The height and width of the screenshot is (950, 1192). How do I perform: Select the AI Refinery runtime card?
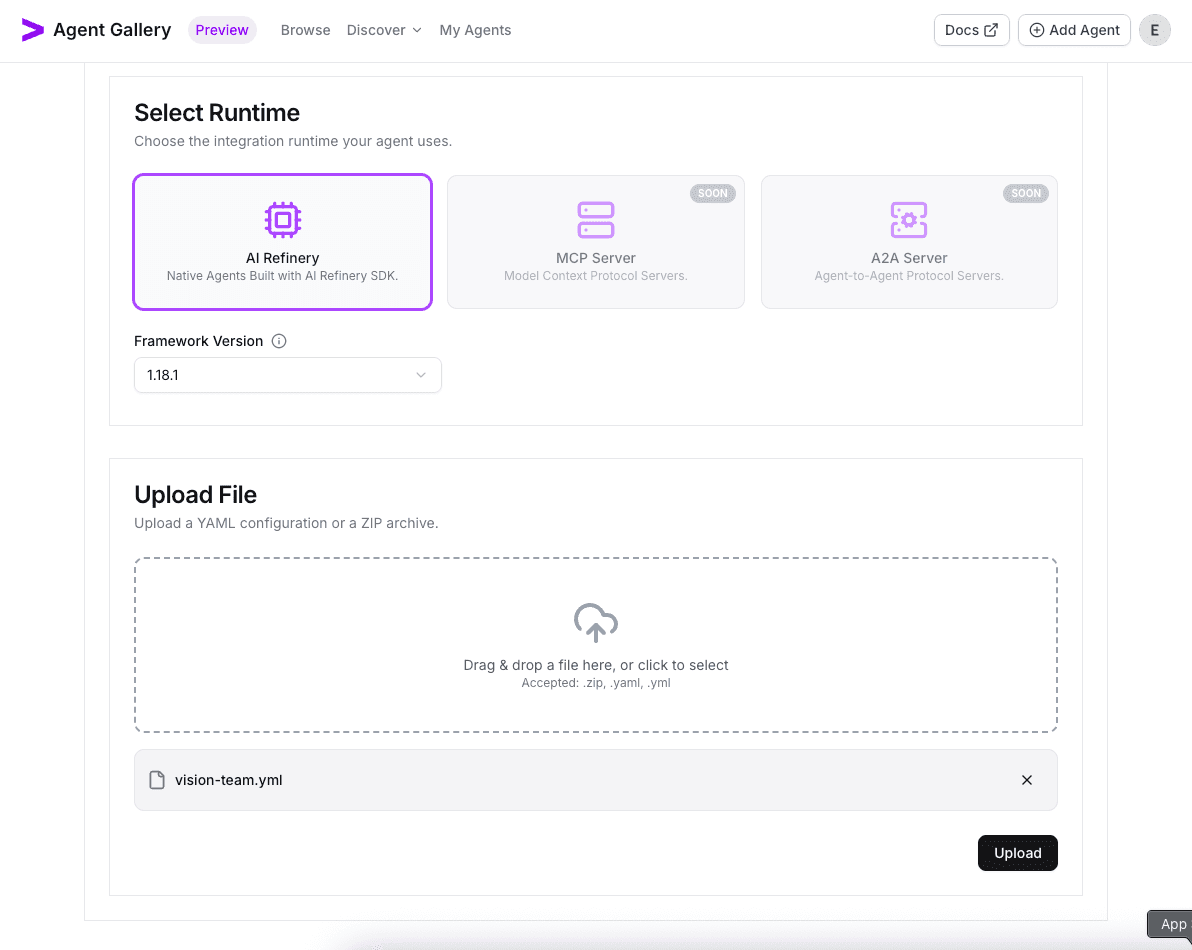click(x=283, y=241)
